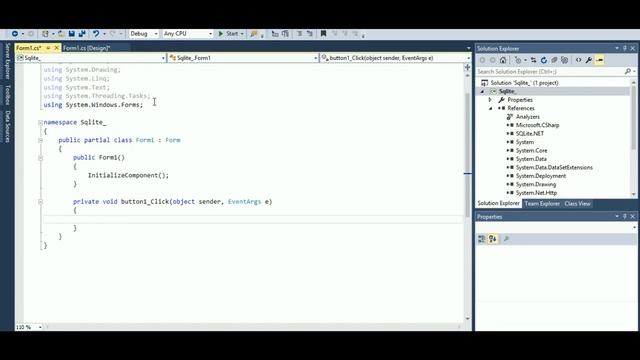Collapse the button1_Click method block
This screenshot has width=640, height=360.
[x=40, y=202]
